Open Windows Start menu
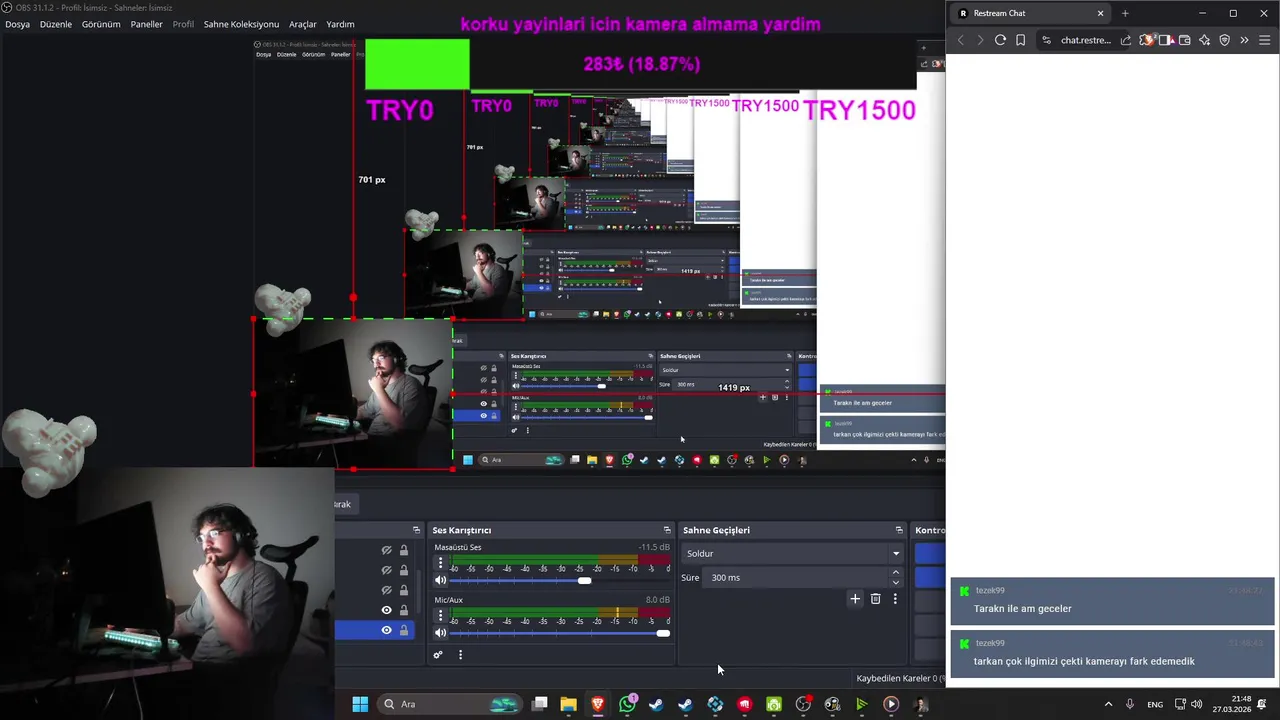This screenshot has height=720, width=1280. 360,704
